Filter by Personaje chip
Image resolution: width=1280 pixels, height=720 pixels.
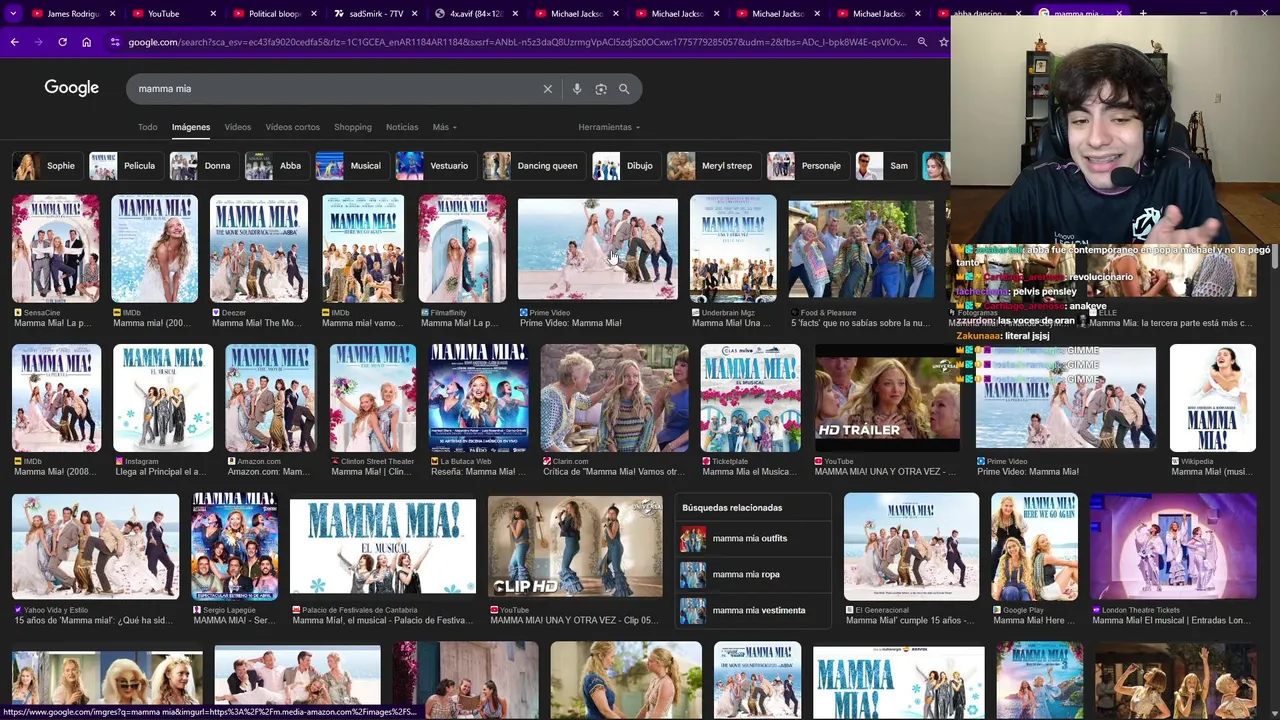[x=806, y=166]
